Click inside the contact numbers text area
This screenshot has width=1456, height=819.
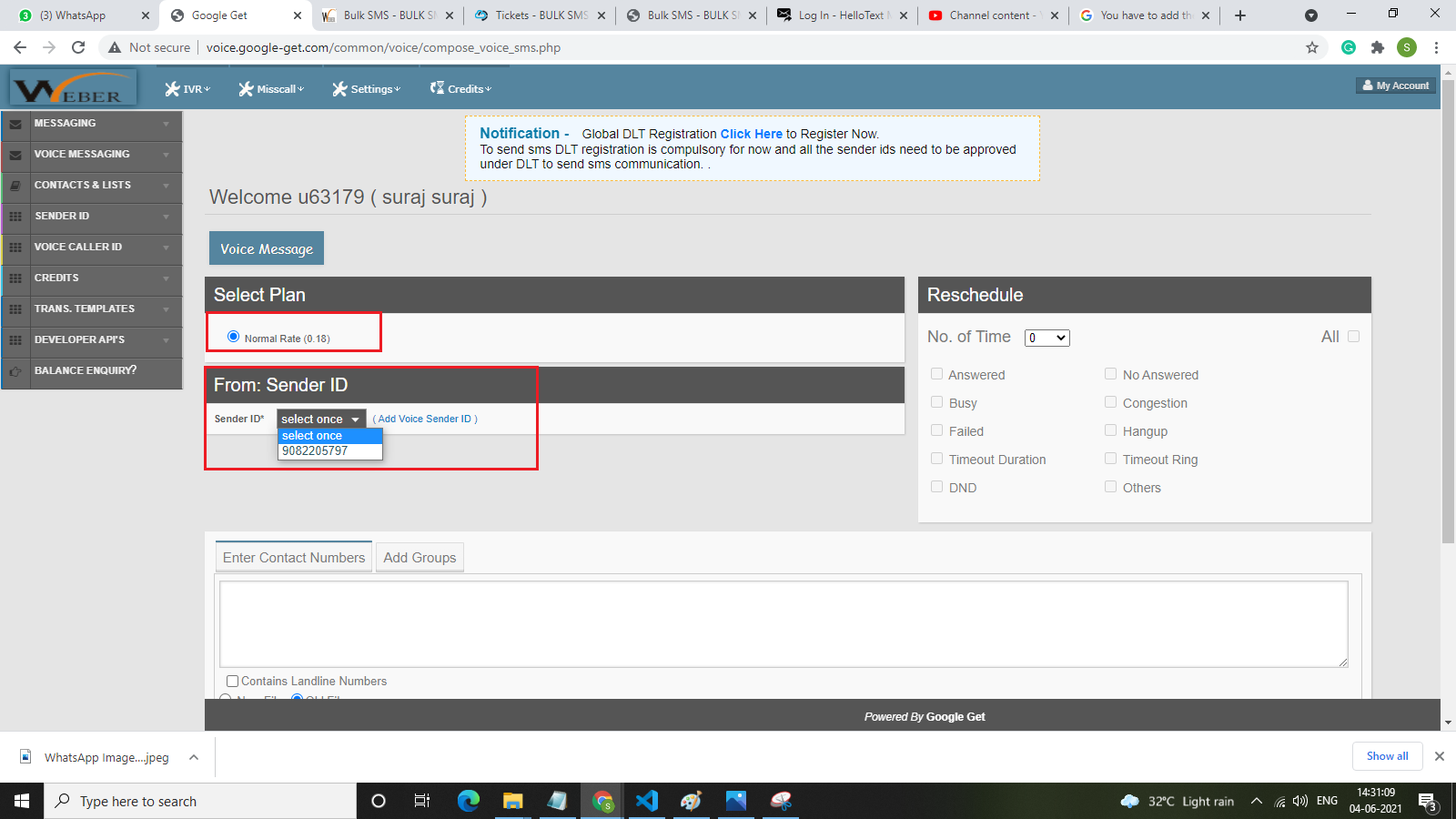coord(783,623)
